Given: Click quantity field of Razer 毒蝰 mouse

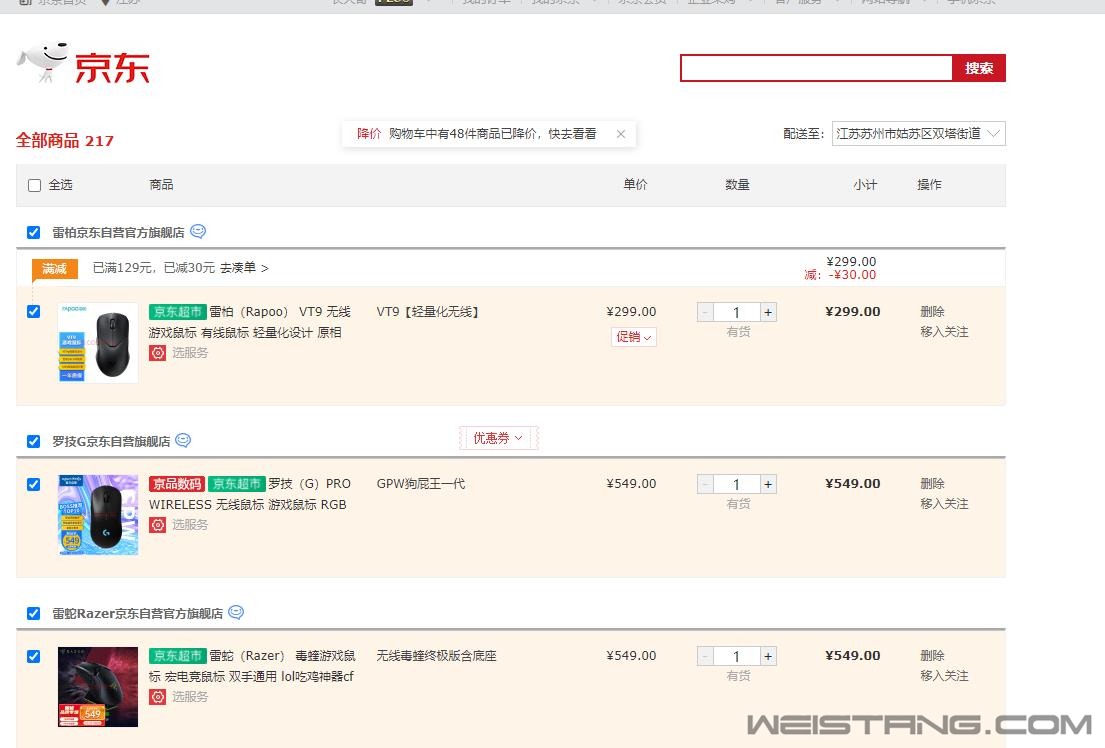Looking at the screenshot, I should (x=736, y=656).
